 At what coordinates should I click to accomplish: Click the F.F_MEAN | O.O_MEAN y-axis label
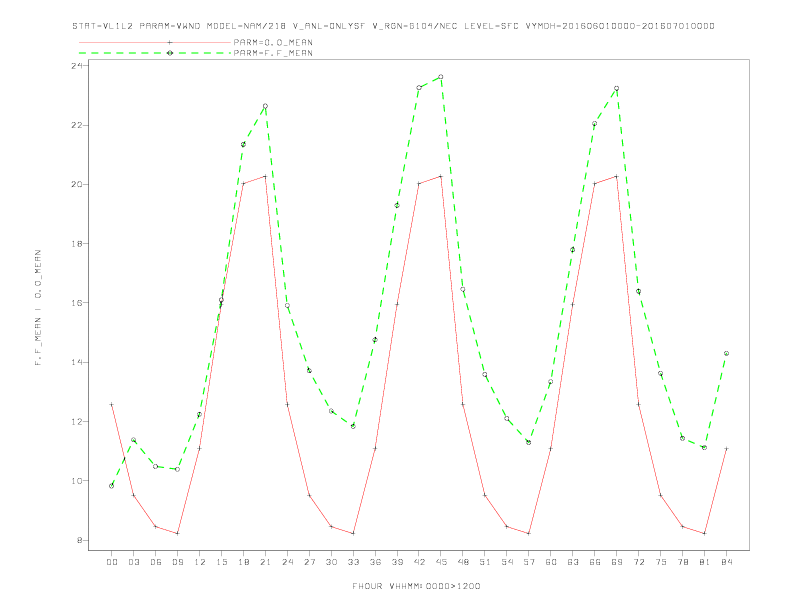point(38,308)
